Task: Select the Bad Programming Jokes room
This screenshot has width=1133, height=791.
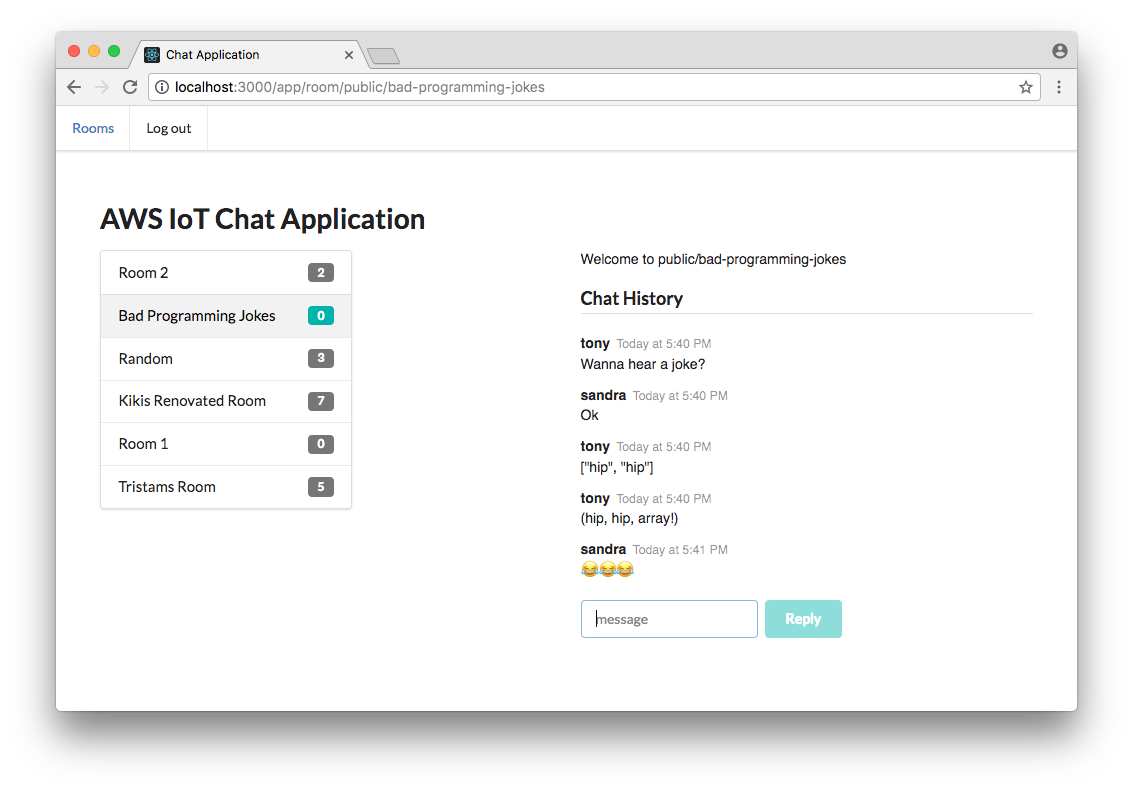Action: tap(226, 316)
